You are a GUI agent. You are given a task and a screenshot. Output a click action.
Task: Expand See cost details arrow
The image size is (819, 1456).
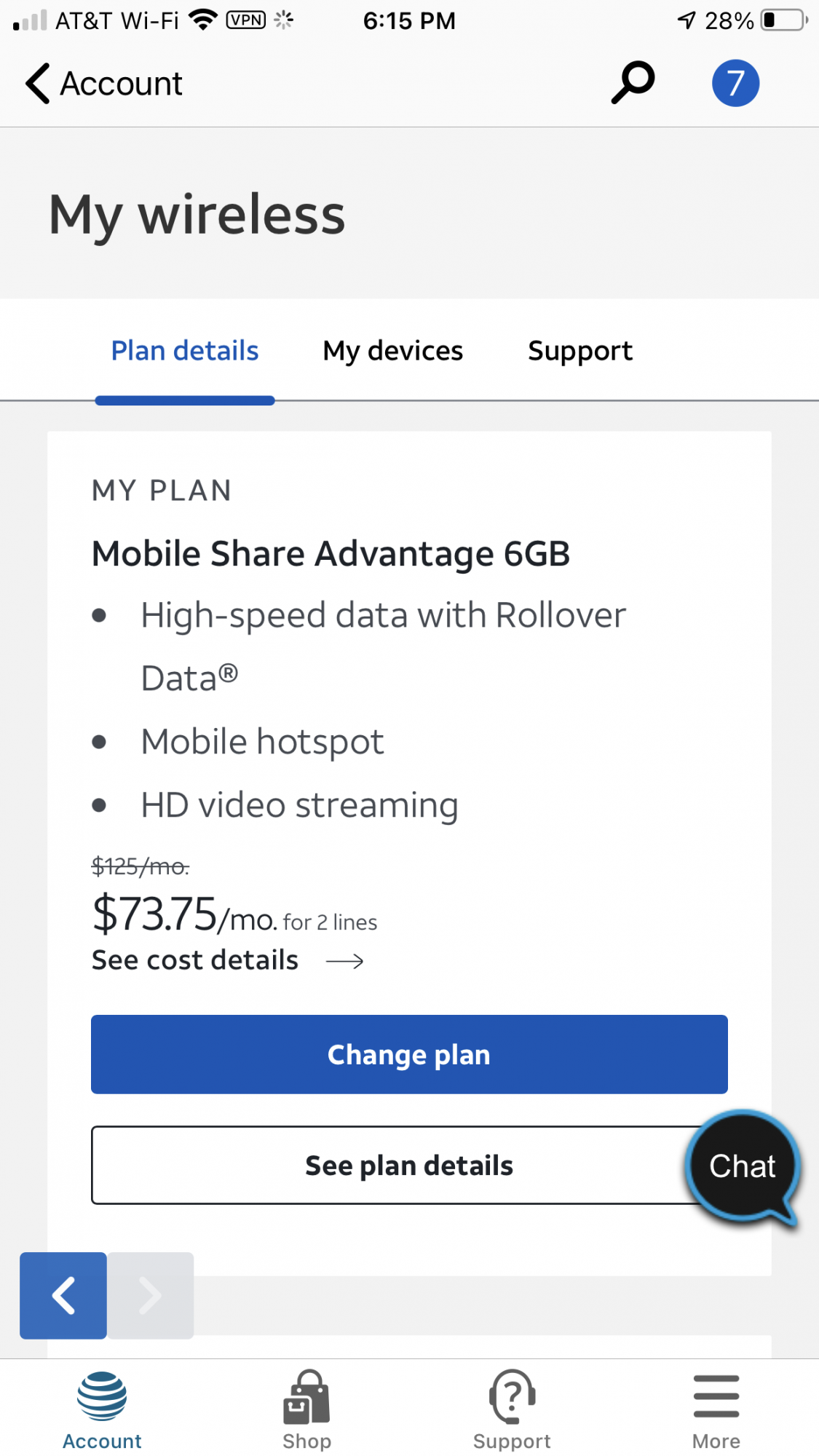tap(345, 962)
